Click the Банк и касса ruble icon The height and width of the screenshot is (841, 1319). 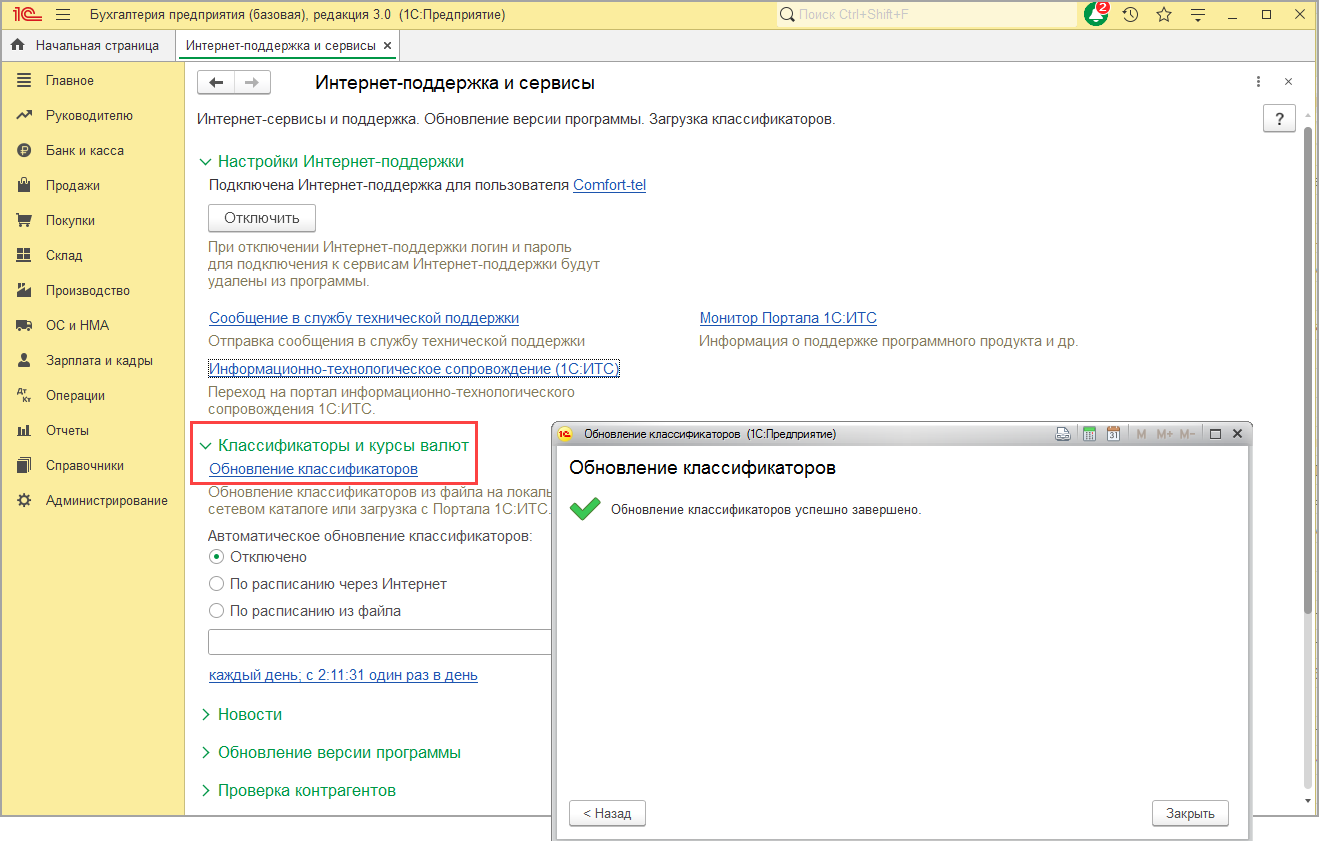[25, 151]
